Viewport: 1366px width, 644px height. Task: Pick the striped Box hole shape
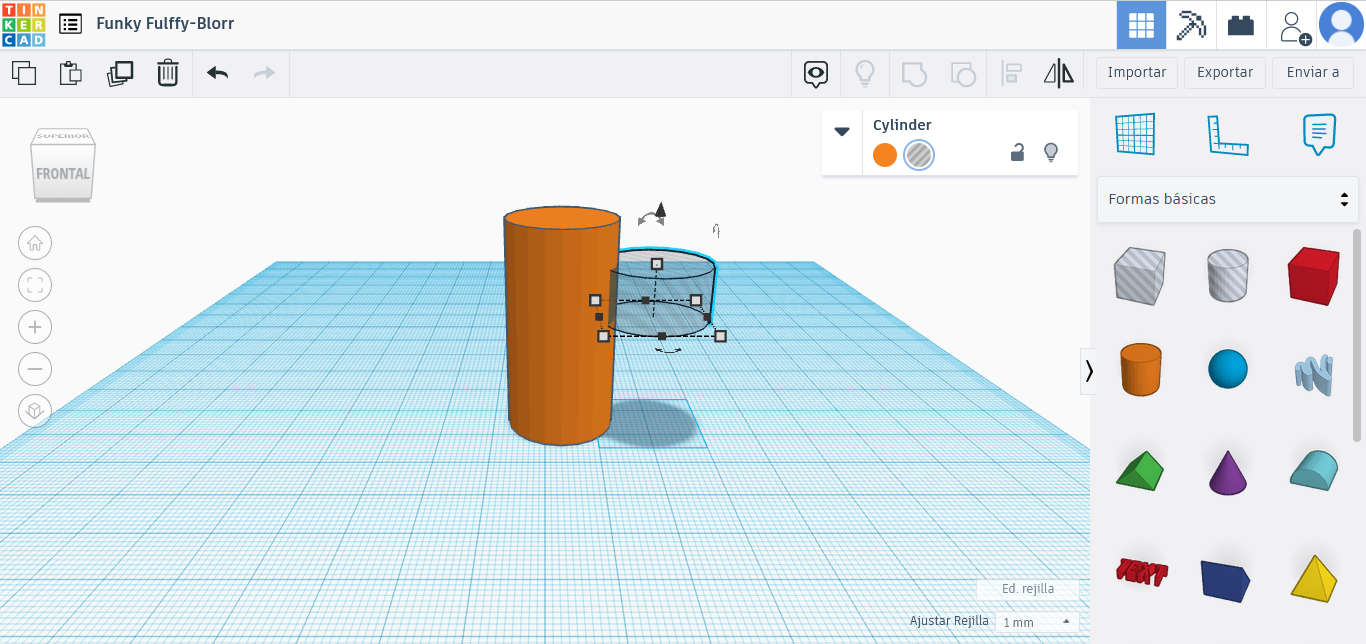click(x=1139, y=275)
